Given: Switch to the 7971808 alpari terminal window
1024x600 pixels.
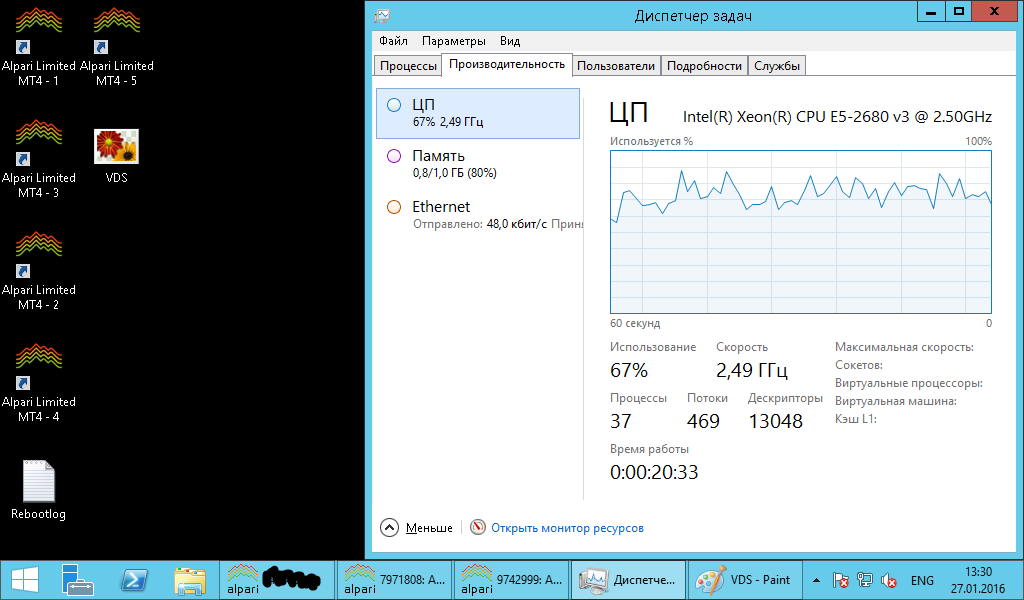Looking at the screenshot, I should click(394, 580).
